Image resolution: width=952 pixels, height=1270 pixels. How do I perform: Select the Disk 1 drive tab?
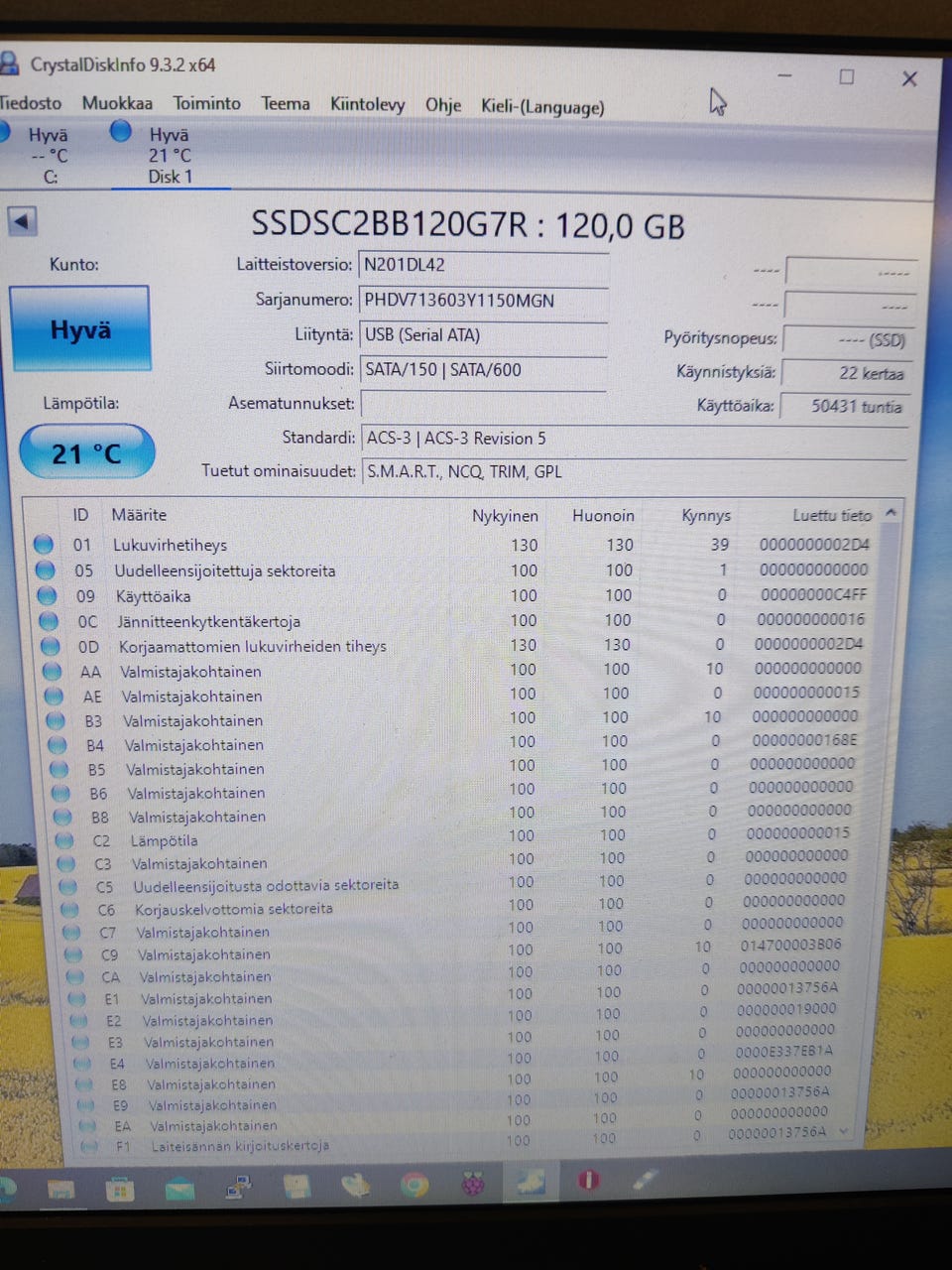tap(170, 156)
